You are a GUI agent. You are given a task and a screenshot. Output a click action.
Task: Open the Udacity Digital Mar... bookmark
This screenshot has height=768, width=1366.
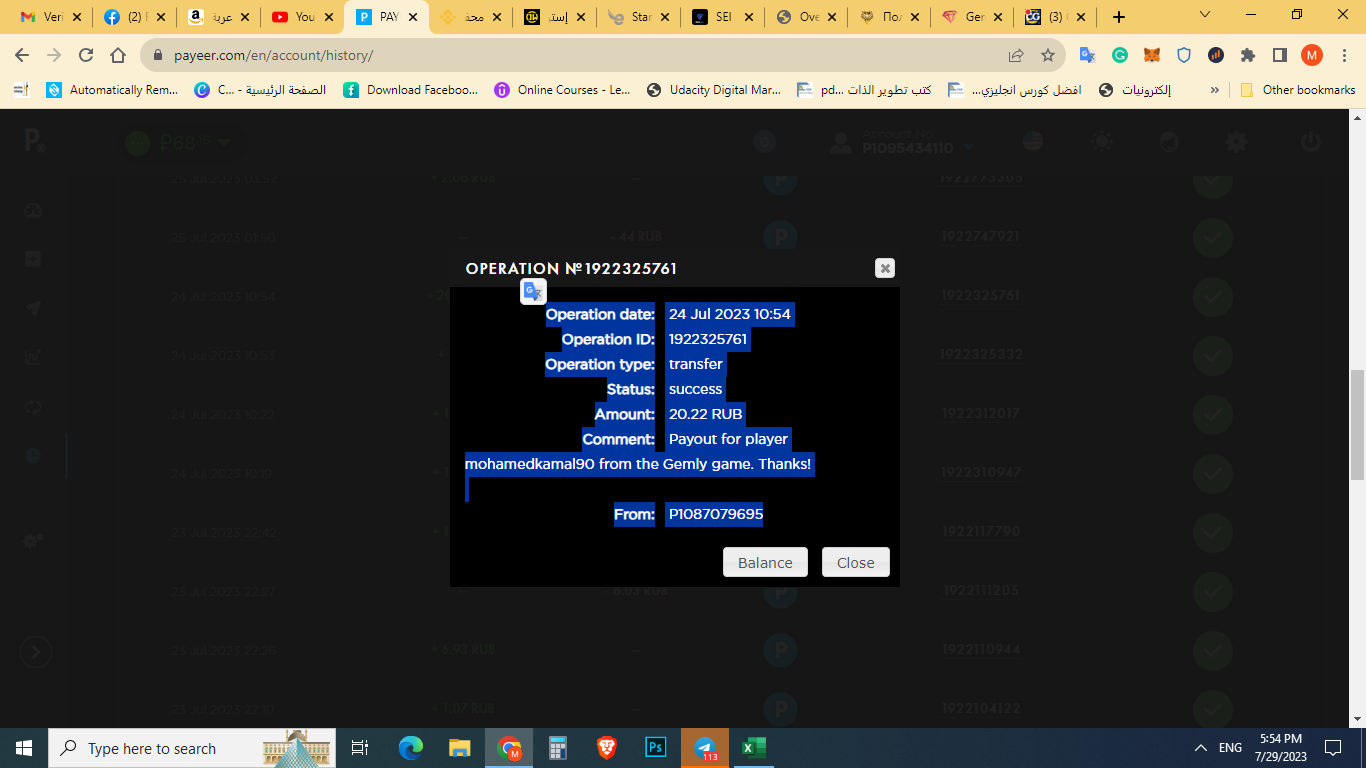[x=714, y=90]
